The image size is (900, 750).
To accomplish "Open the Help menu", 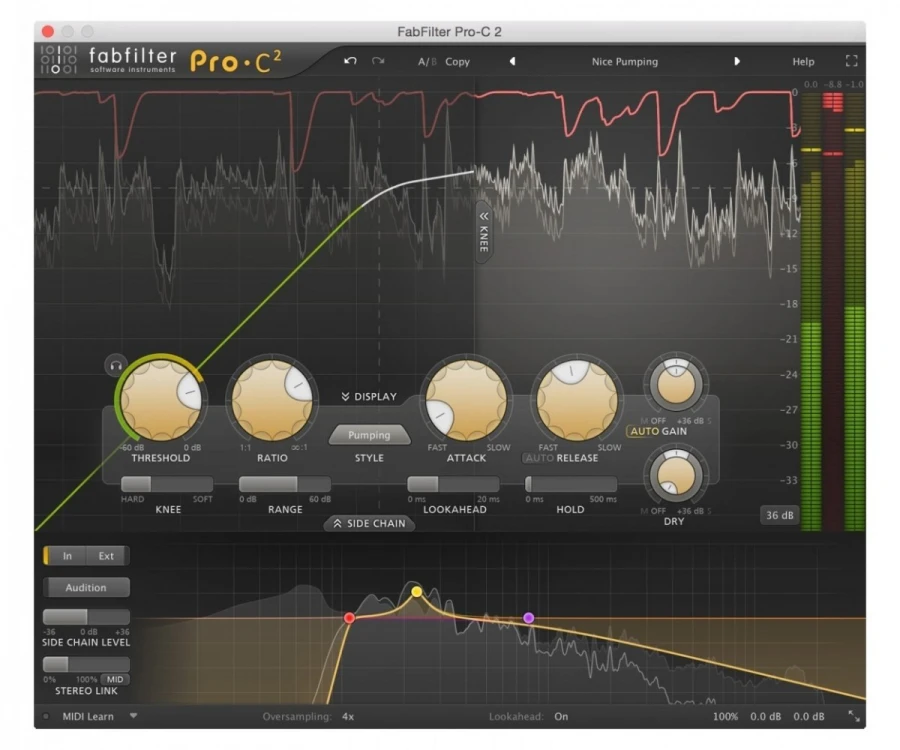I will click(803, 61).
